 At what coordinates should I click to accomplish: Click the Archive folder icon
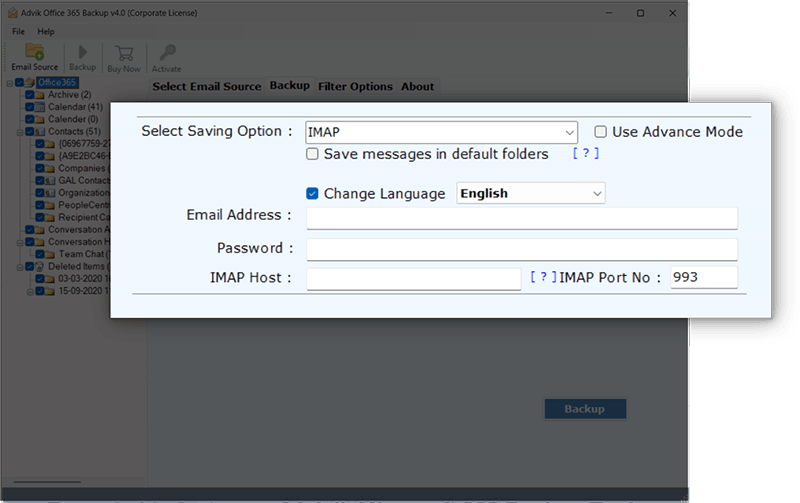click(x=39, y=95)
